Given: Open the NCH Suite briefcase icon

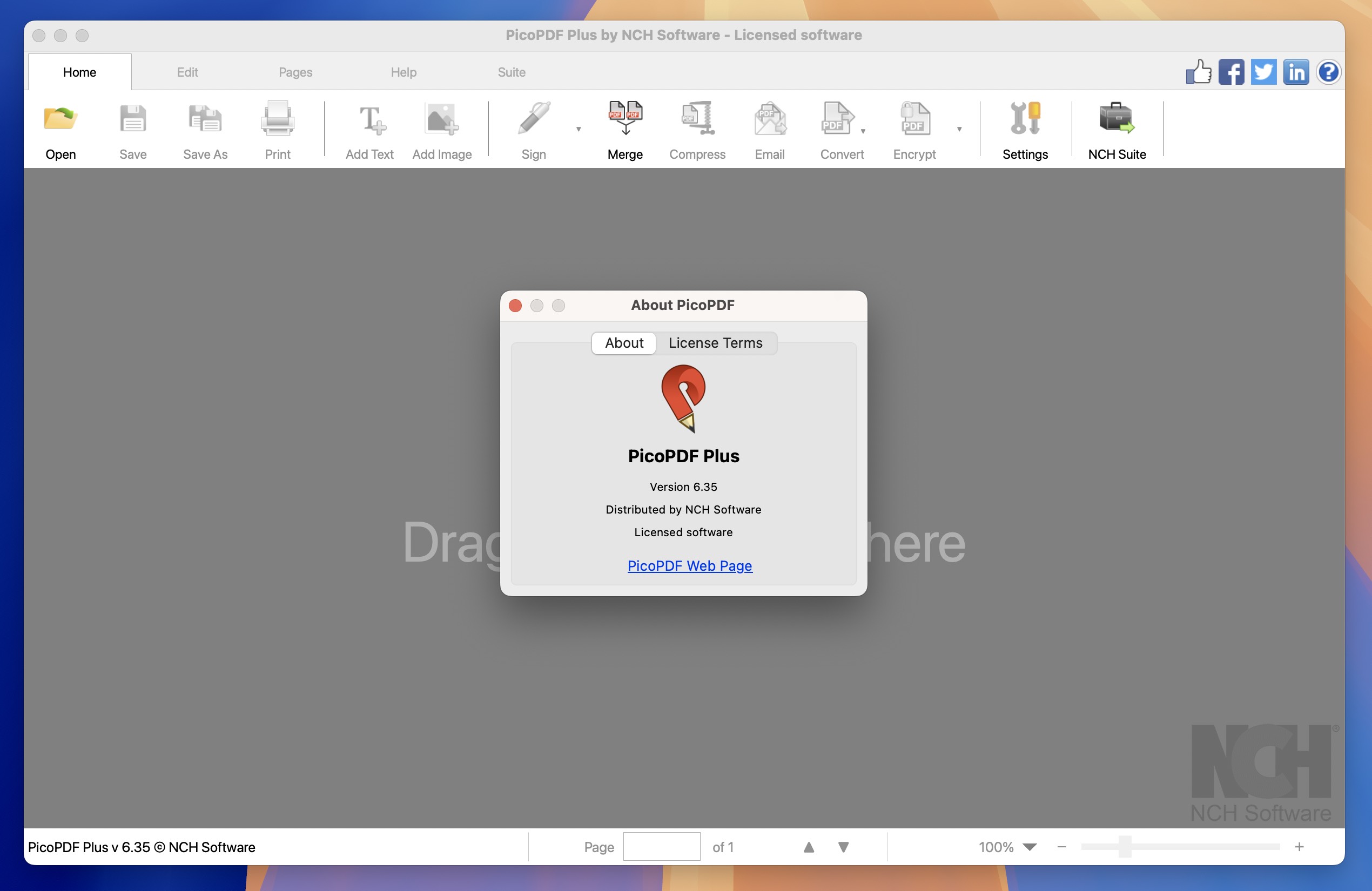Looking at the screenshot, I should pos(1117,118).
